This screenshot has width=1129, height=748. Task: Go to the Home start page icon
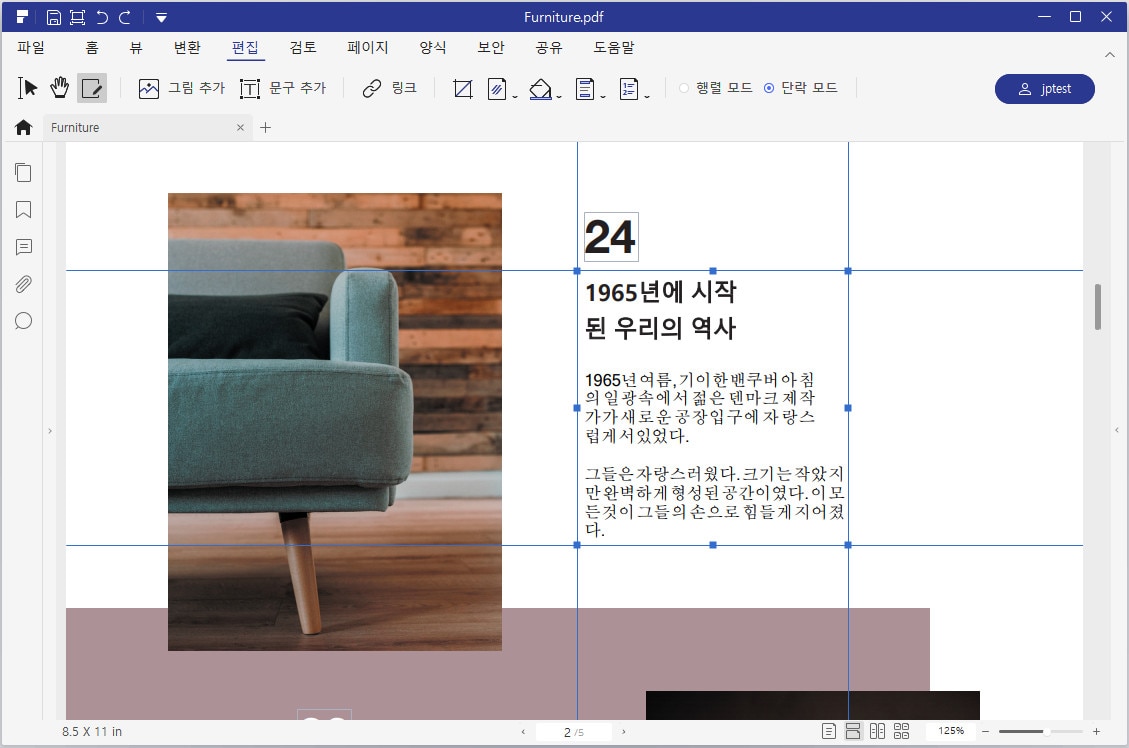click(23, 127)
